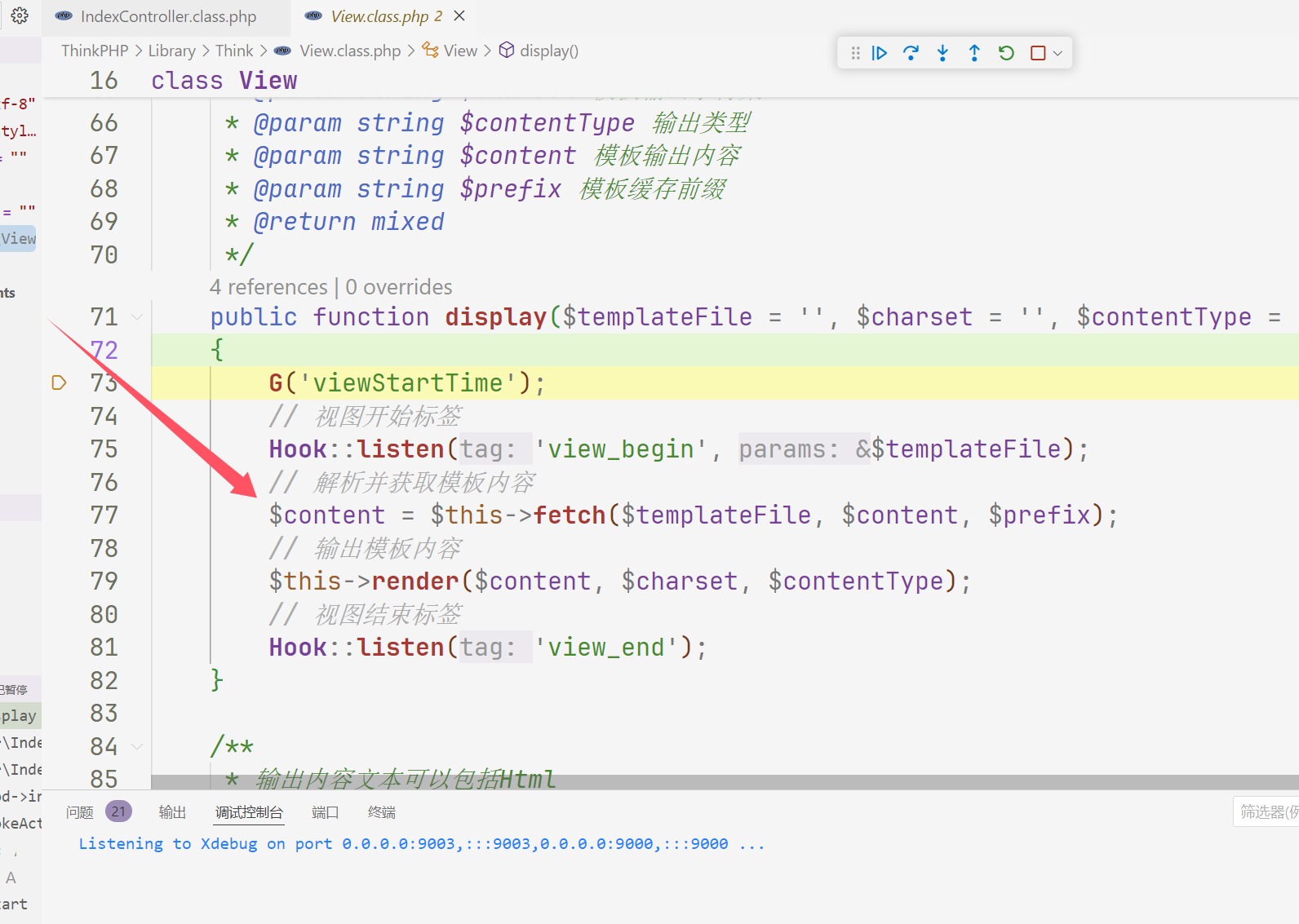Screen dimensions: 1299x924
Task: Click Continue in the debug toolbar
Action: coord(879,53)
